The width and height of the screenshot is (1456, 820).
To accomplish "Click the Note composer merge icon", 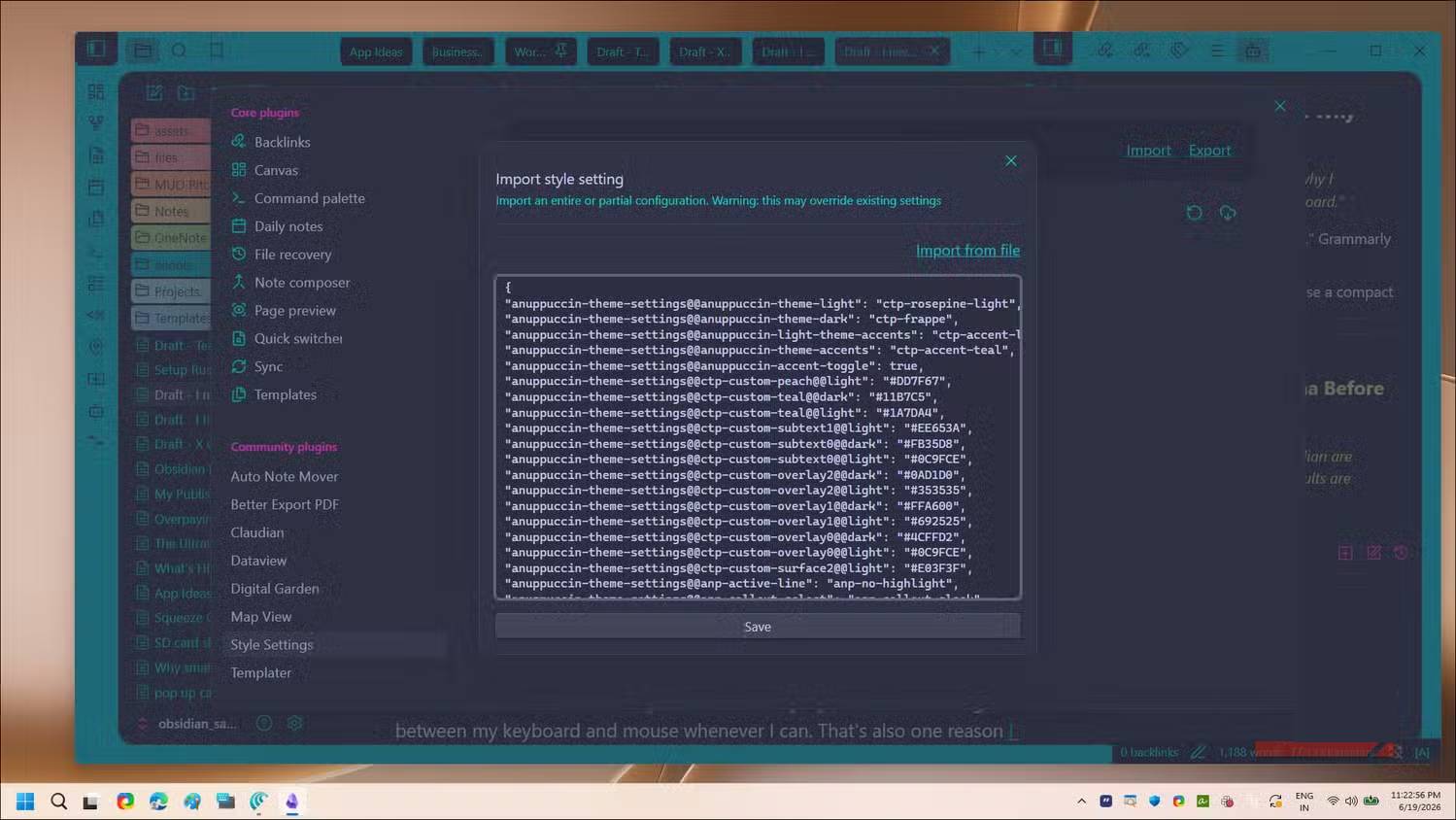I will pos(238,282).
